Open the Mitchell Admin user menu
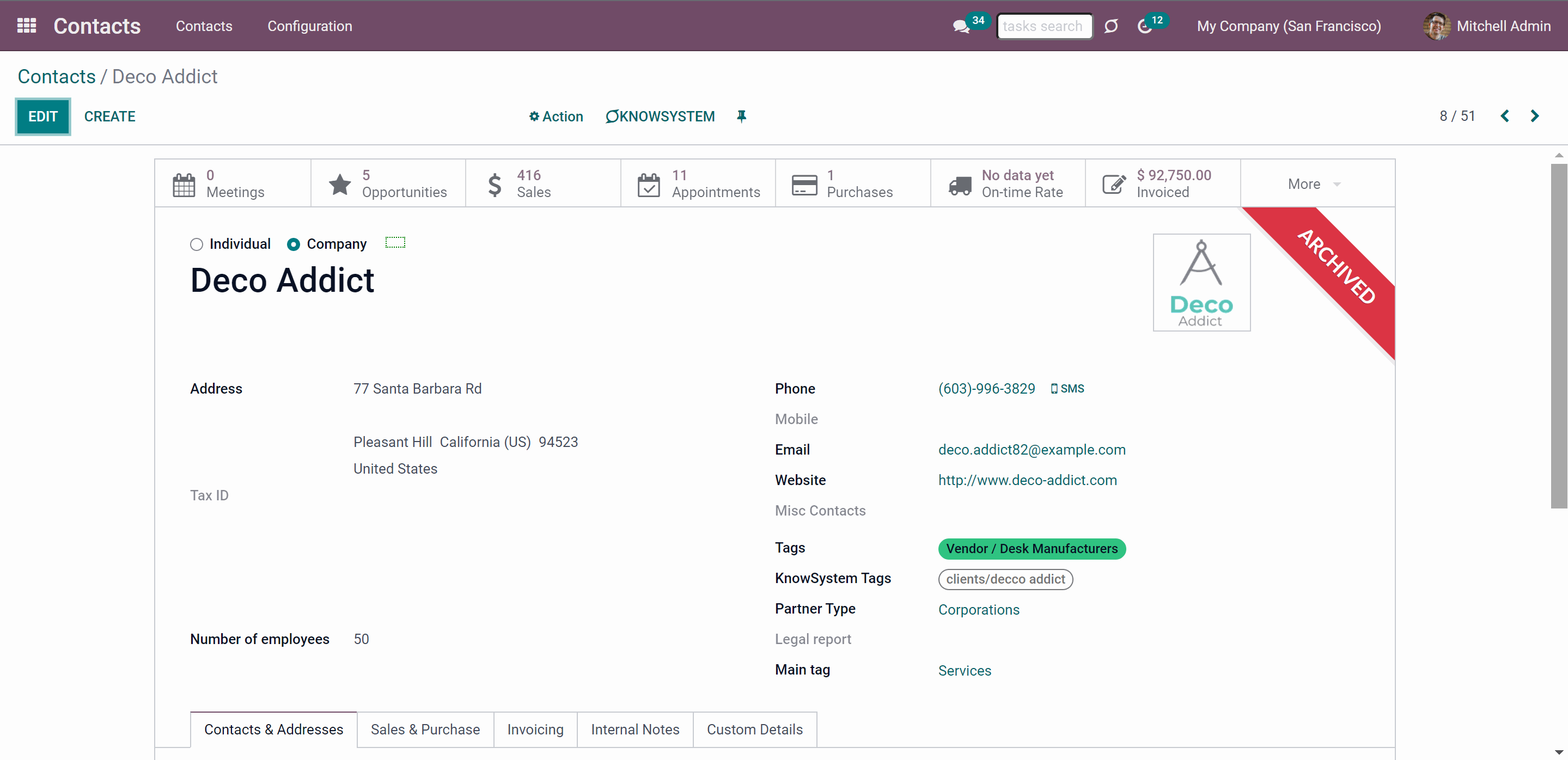 1487,26
